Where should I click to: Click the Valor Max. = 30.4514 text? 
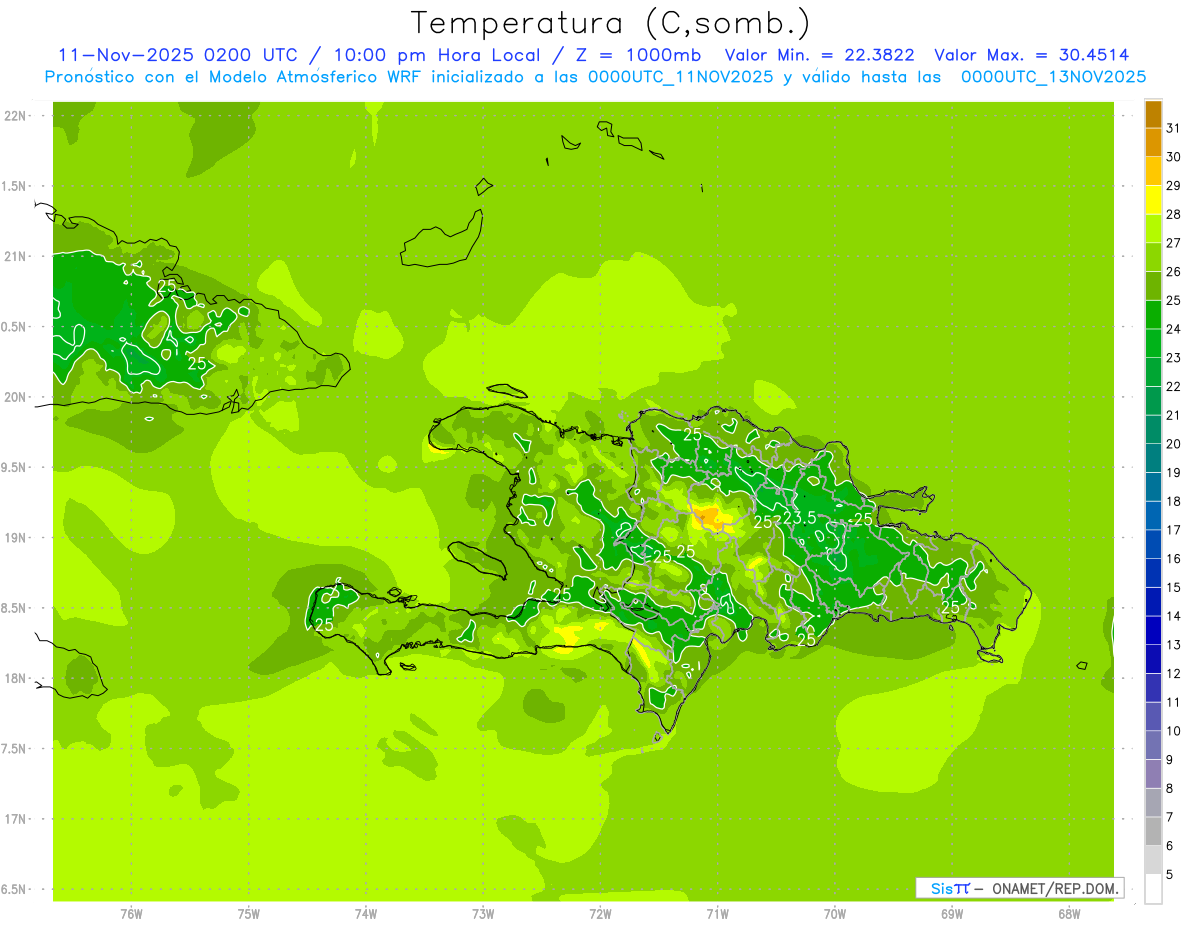coord(1032,55)
